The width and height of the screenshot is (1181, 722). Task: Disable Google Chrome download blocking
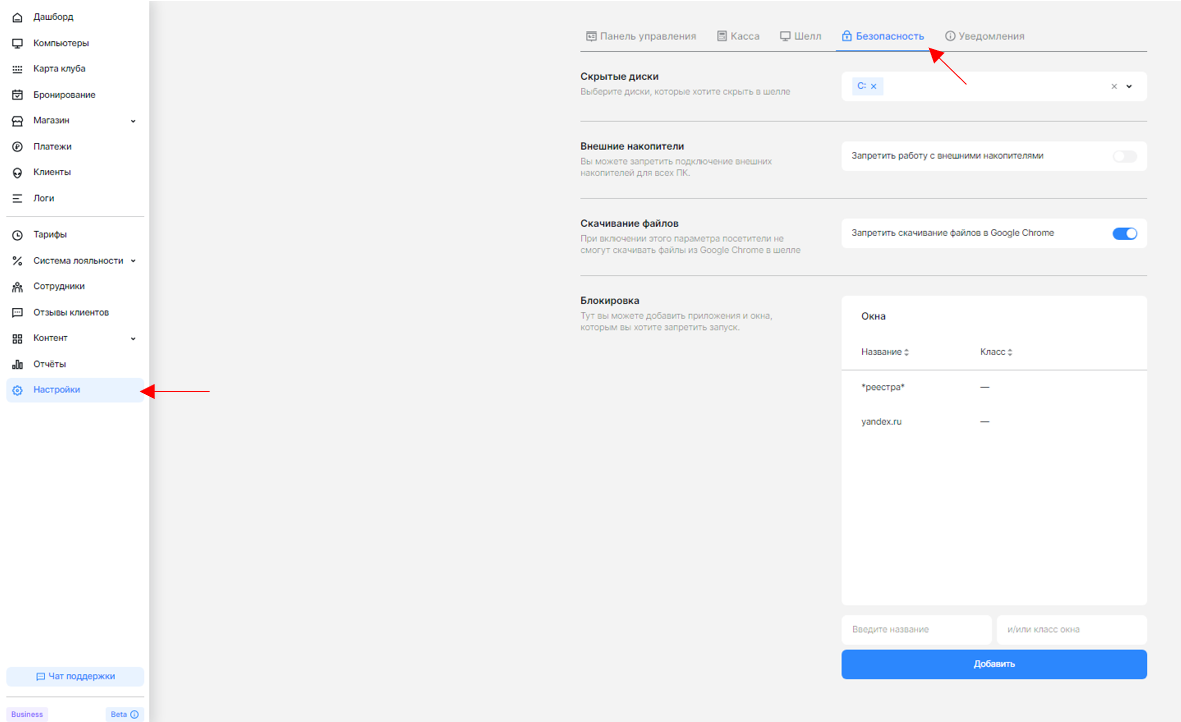coord(1125,233)
